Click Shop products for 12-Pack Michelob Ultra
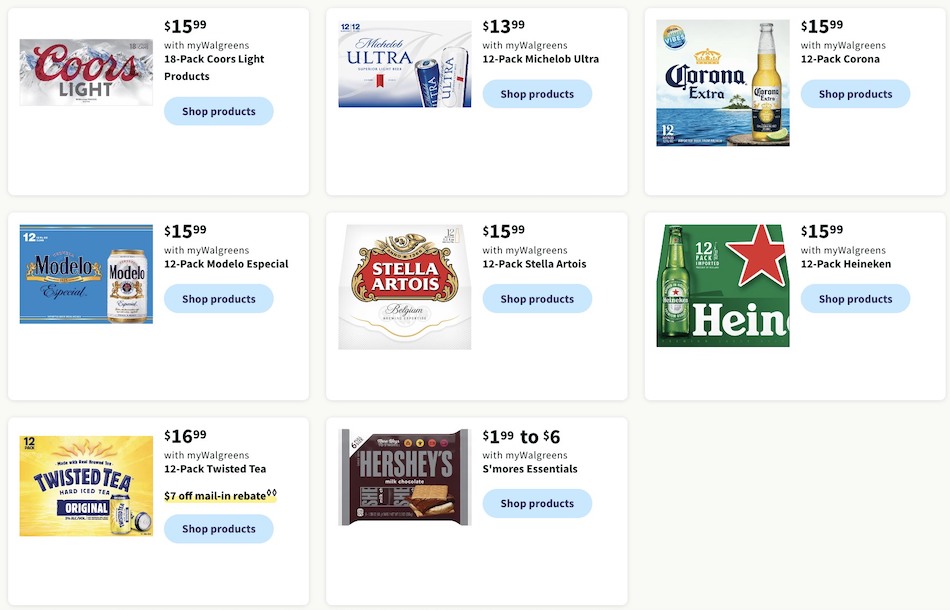 (537, 93)
